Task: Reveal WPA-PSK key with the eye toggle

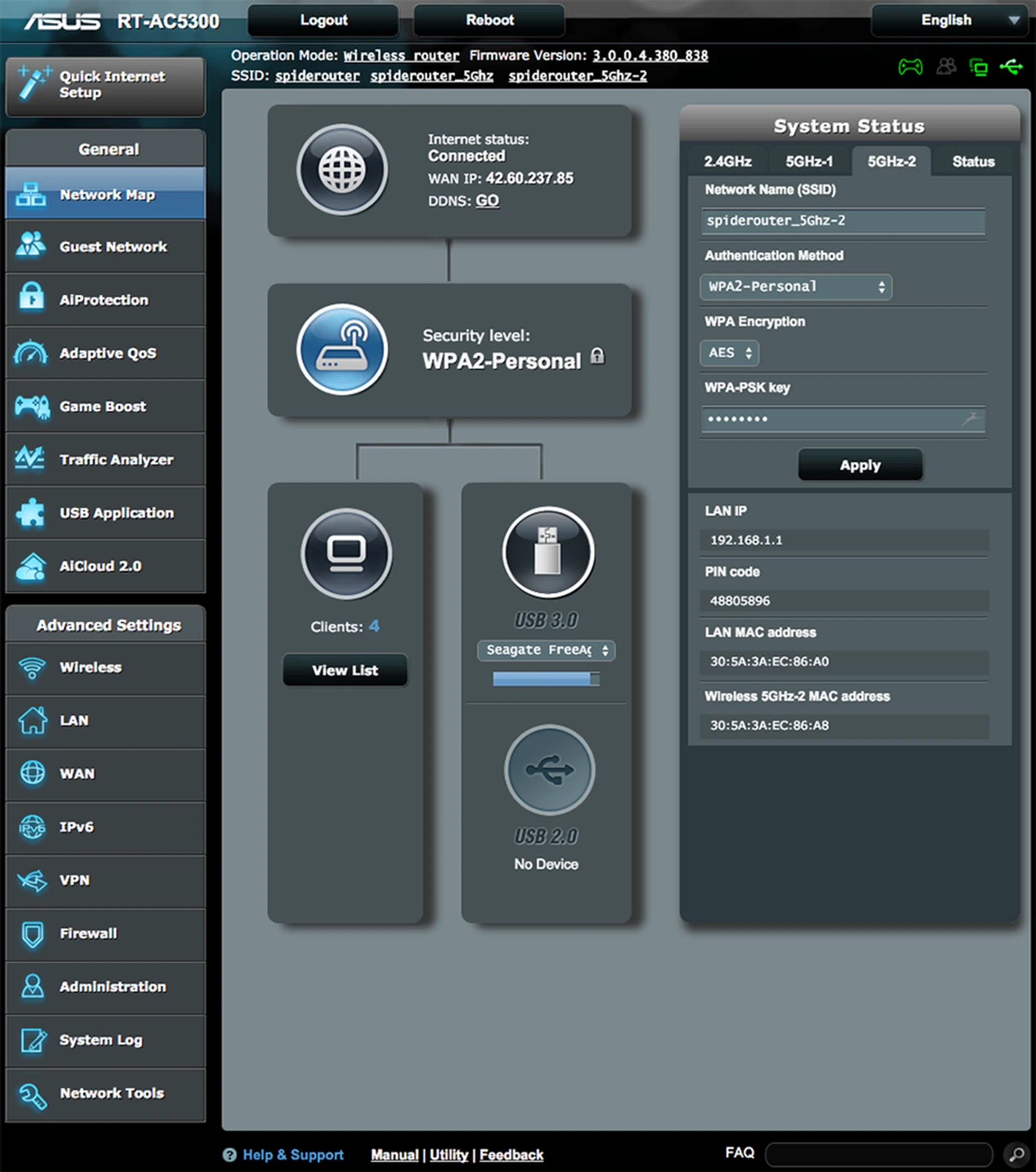Action: [970, 419]
